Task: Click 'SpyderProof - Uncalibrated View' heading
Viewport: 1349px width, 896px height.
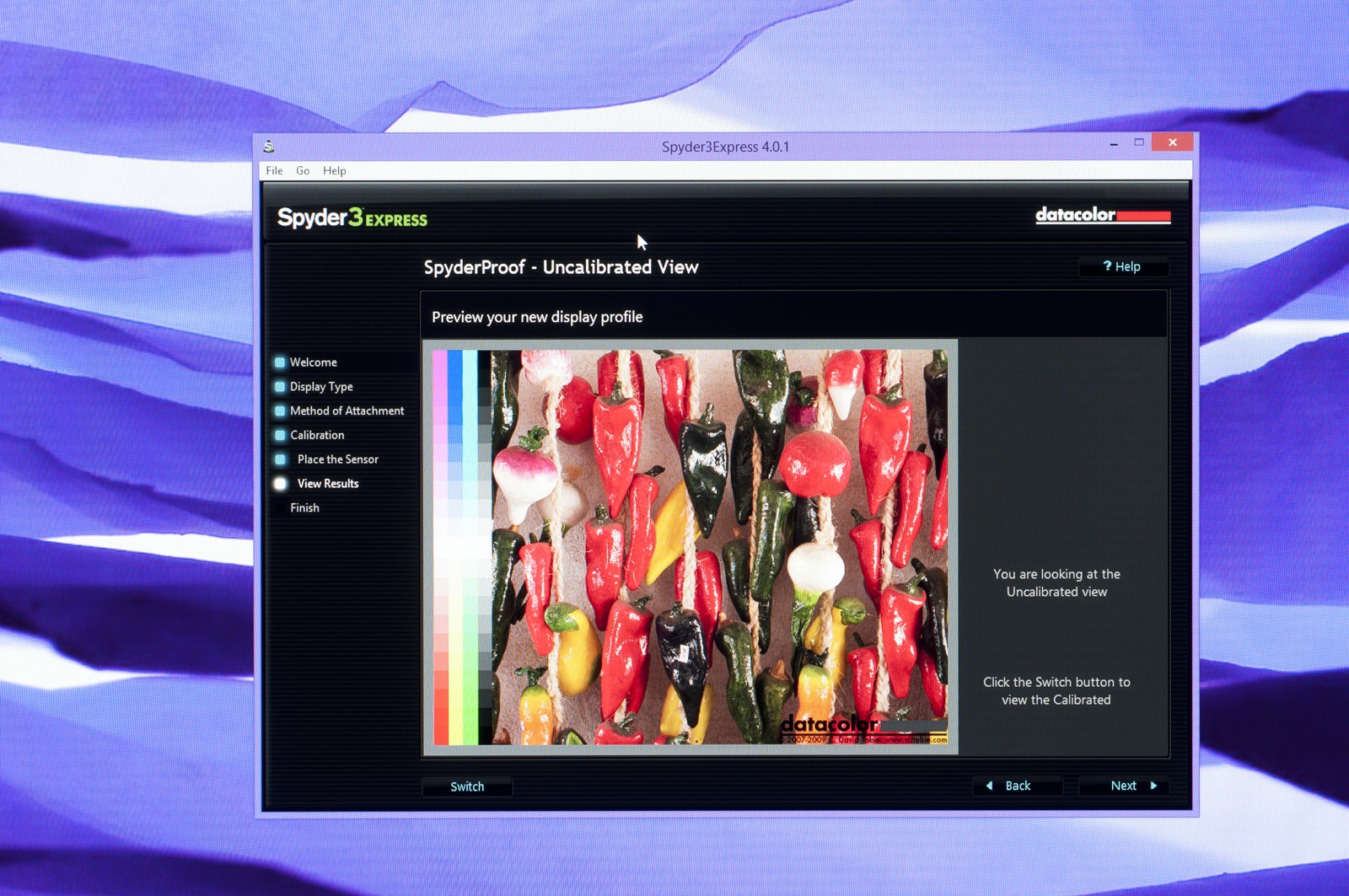Action: 561,267
